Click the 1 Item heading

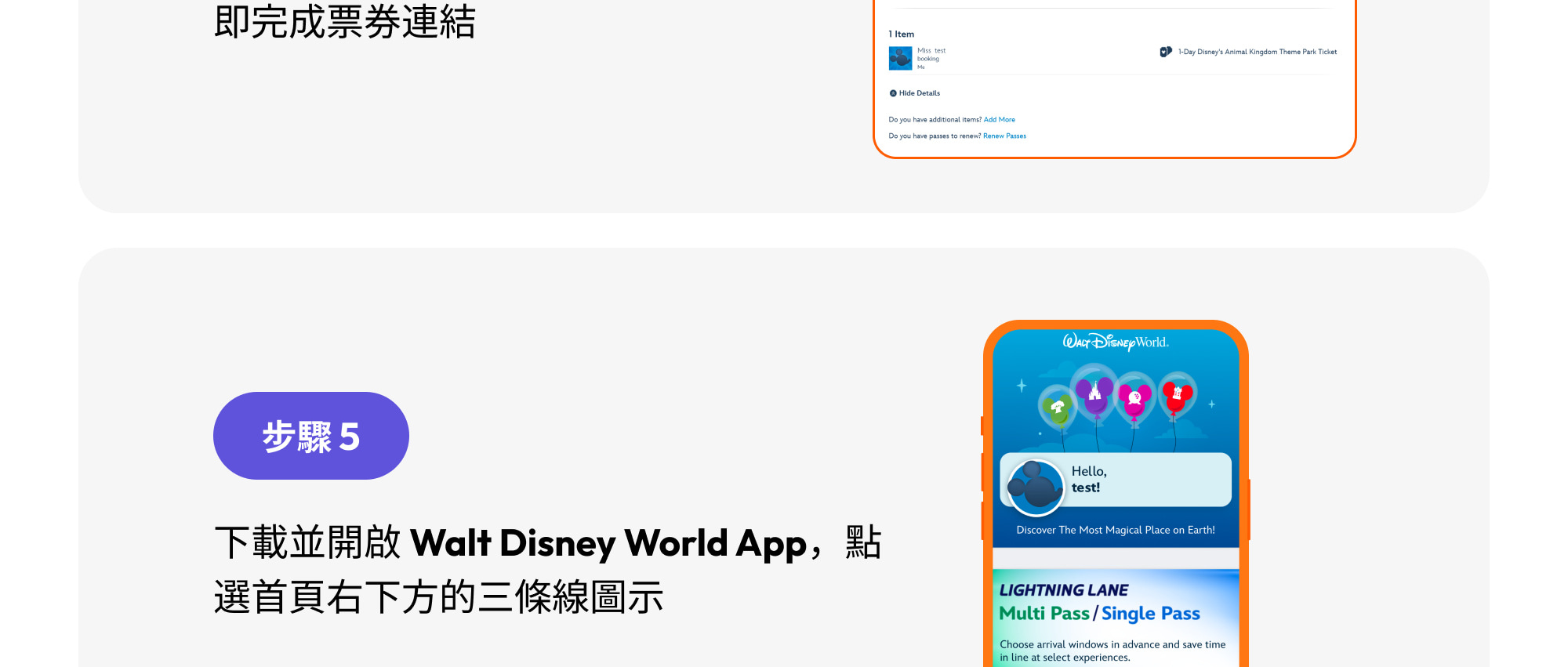click(x=902, y=34)
